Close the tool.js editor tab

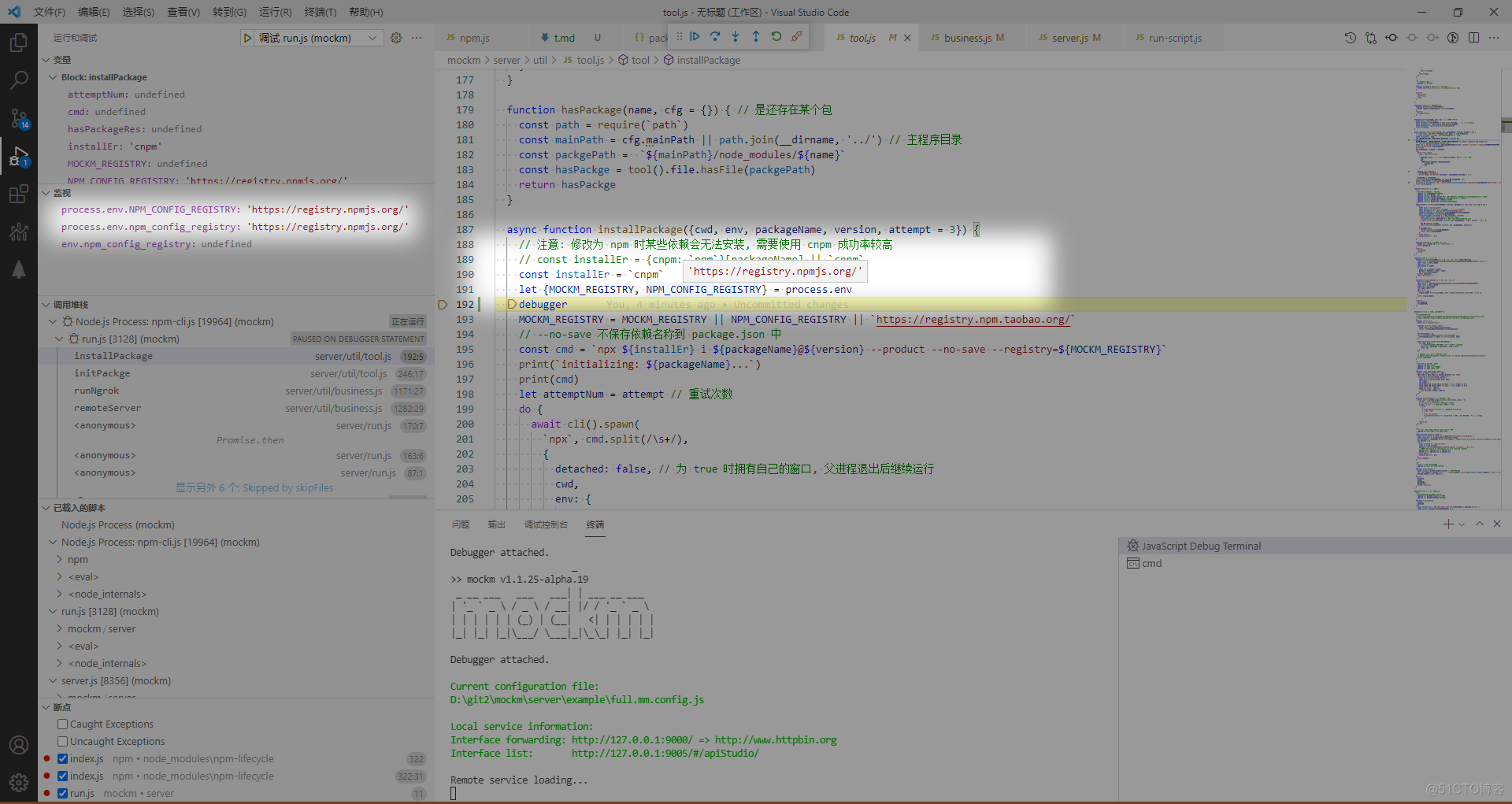(x=907, y=38)
